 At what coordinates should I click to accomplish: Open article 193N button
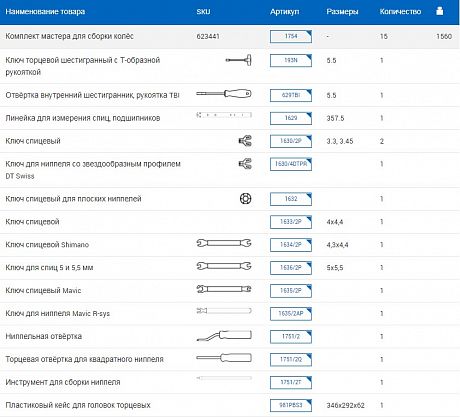291,60
